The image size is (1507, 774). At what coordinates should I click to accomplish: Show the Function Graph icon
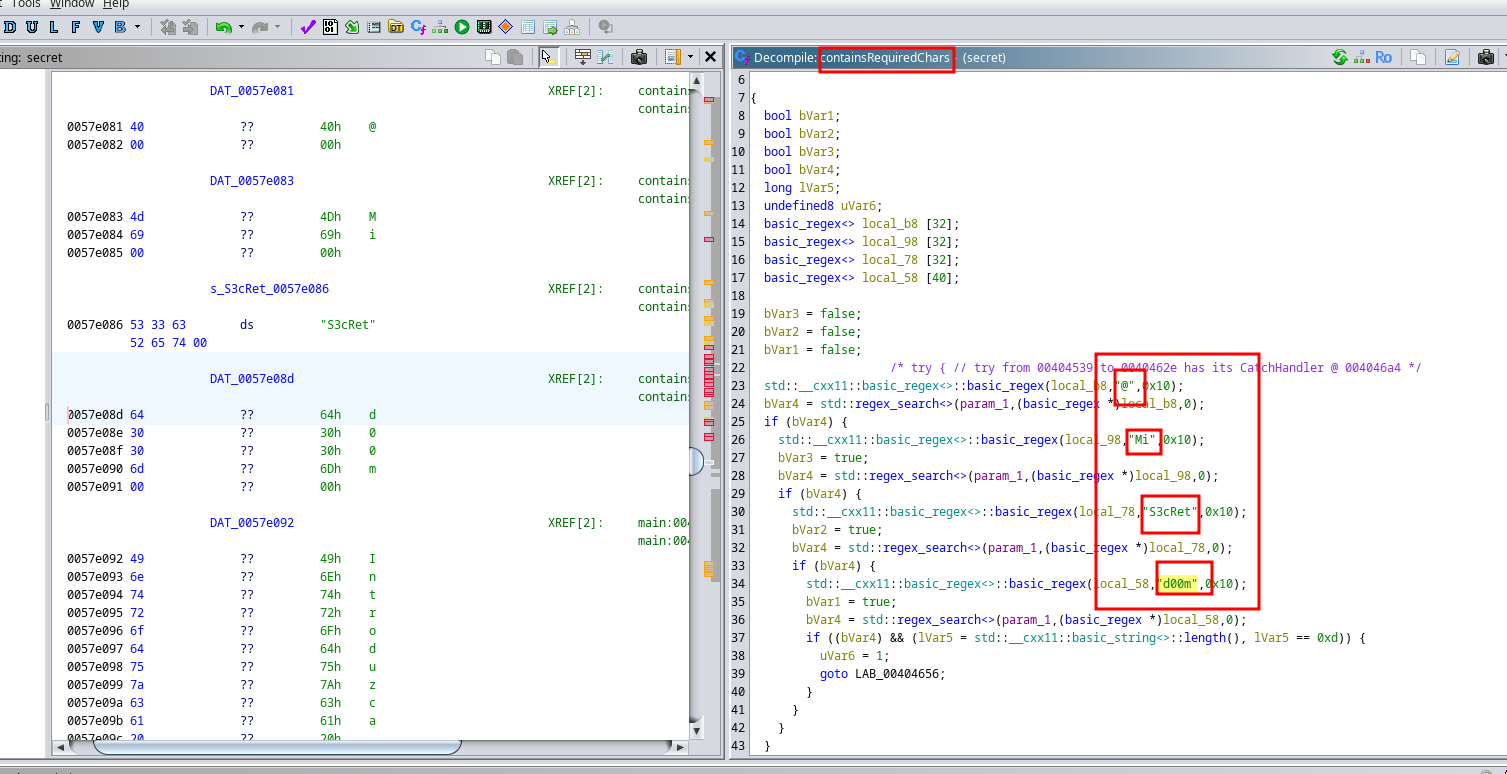coord(440,27)
